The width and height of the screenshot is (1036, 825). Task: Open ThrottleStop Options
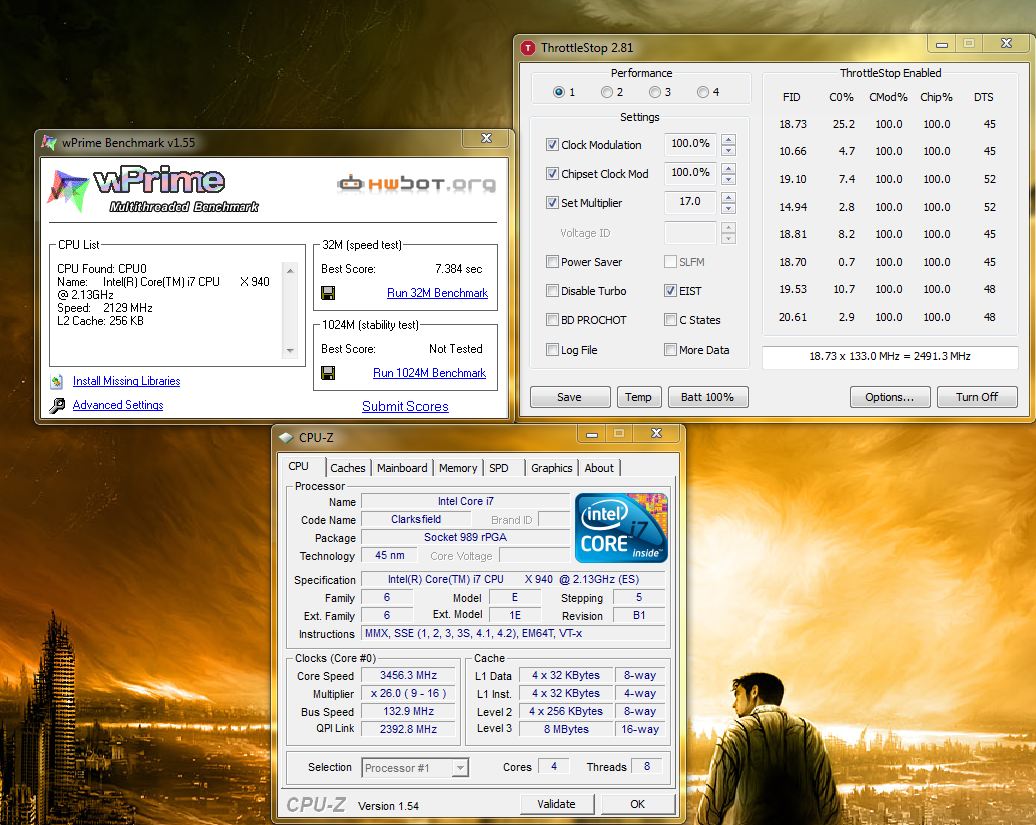889,397
